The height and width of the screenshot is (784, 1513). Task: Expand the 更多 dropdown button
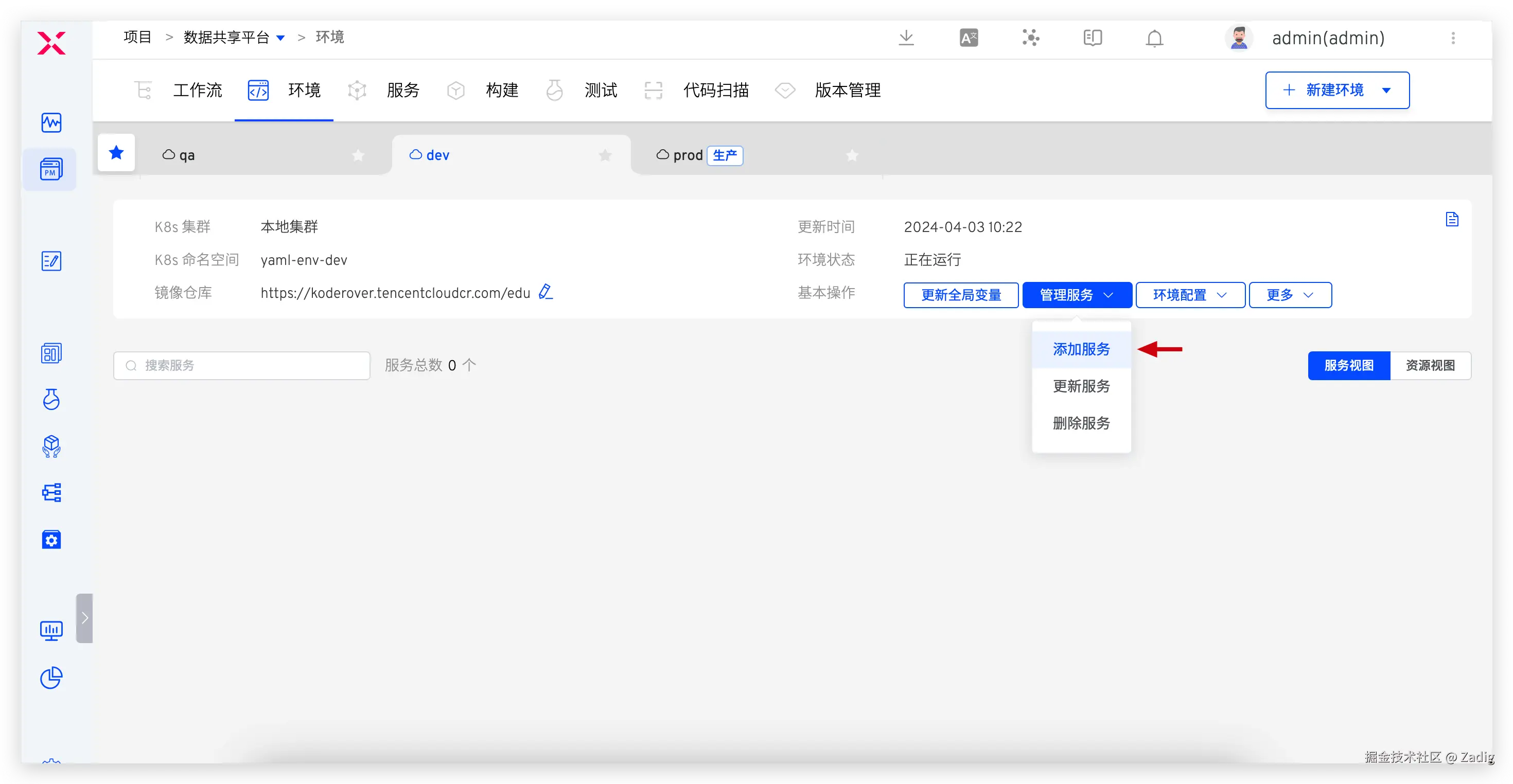[1290, 295]
